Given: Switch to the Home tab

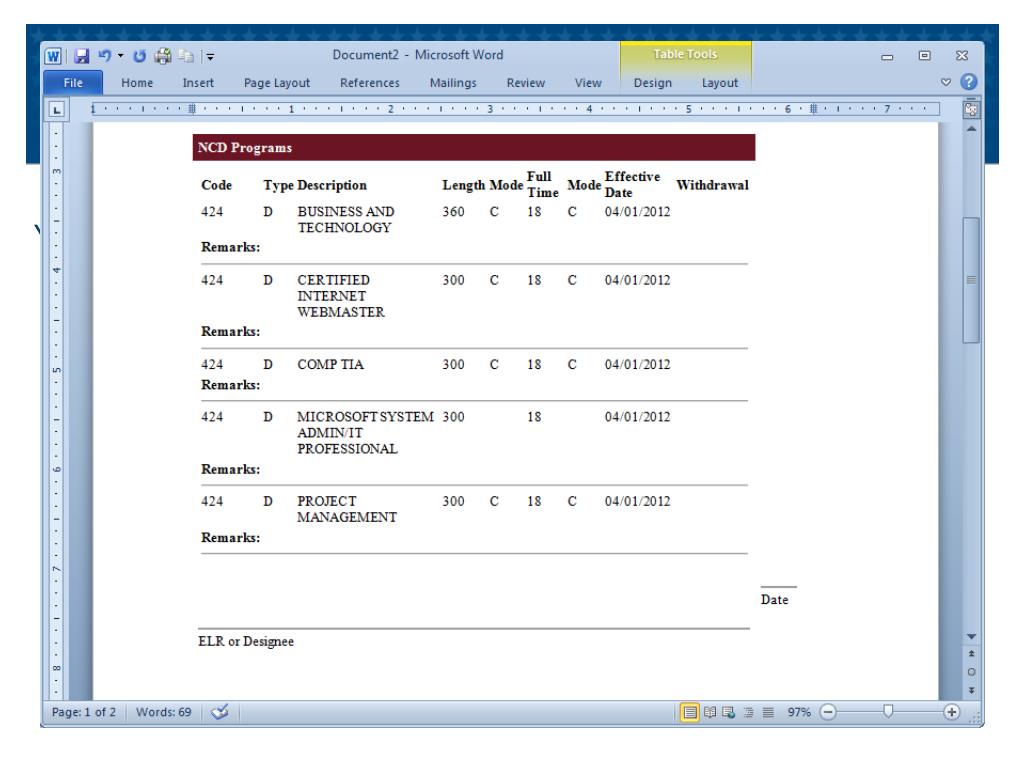Looking at the screenshot, I should pos(137,83).
